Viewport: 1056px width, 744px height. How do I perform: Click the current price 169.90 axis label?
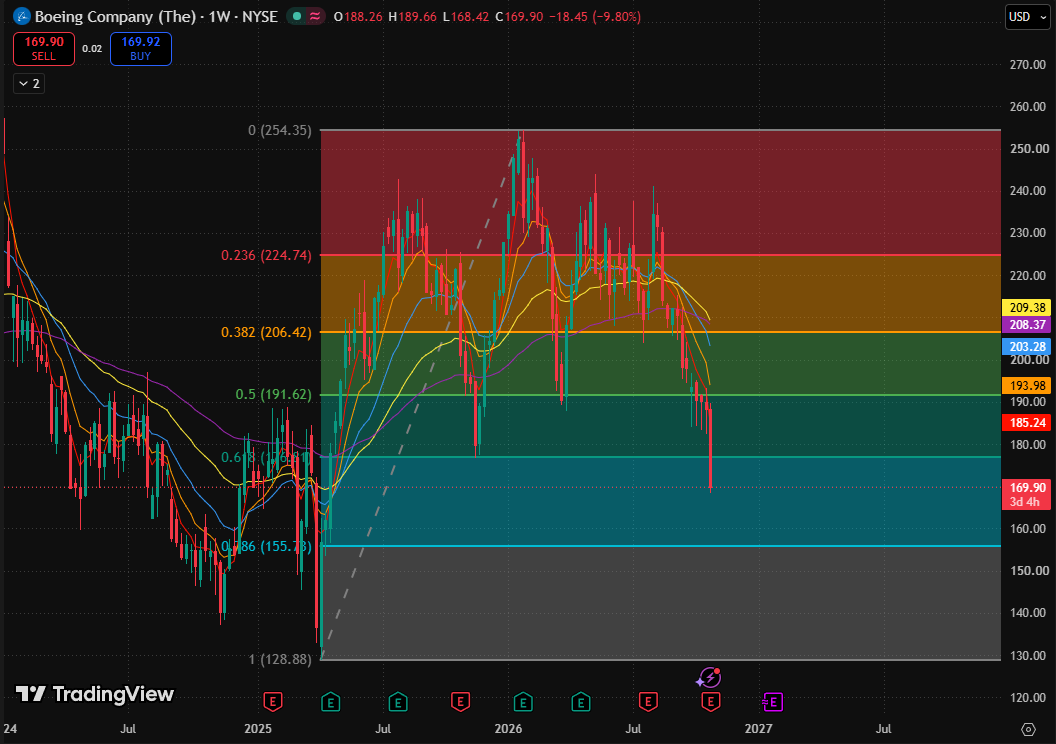pyautogui.click(x=1027, y=494)
